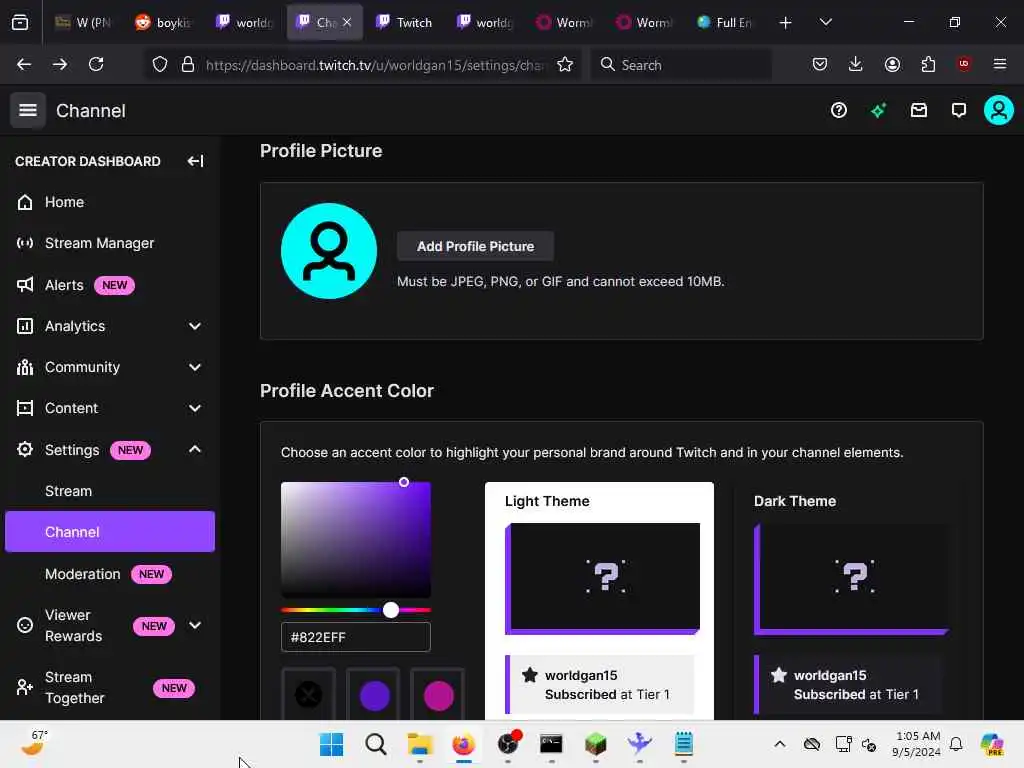Click the Stream Together person-plus icon
This screenshot has width=1024, height=768.
coord(25,687)
